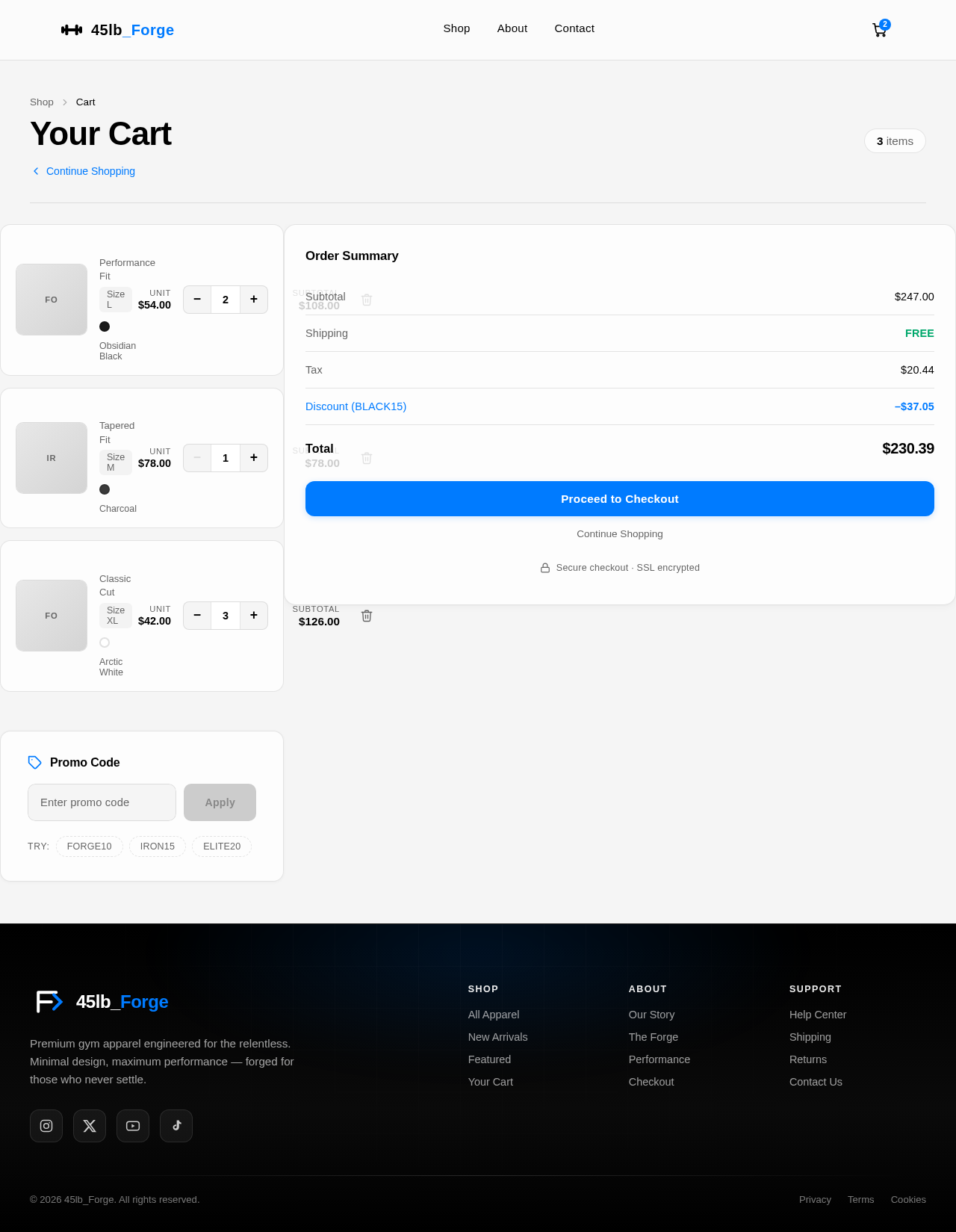
Task: Click the Size XL tag
Action: tap(116, 616)
